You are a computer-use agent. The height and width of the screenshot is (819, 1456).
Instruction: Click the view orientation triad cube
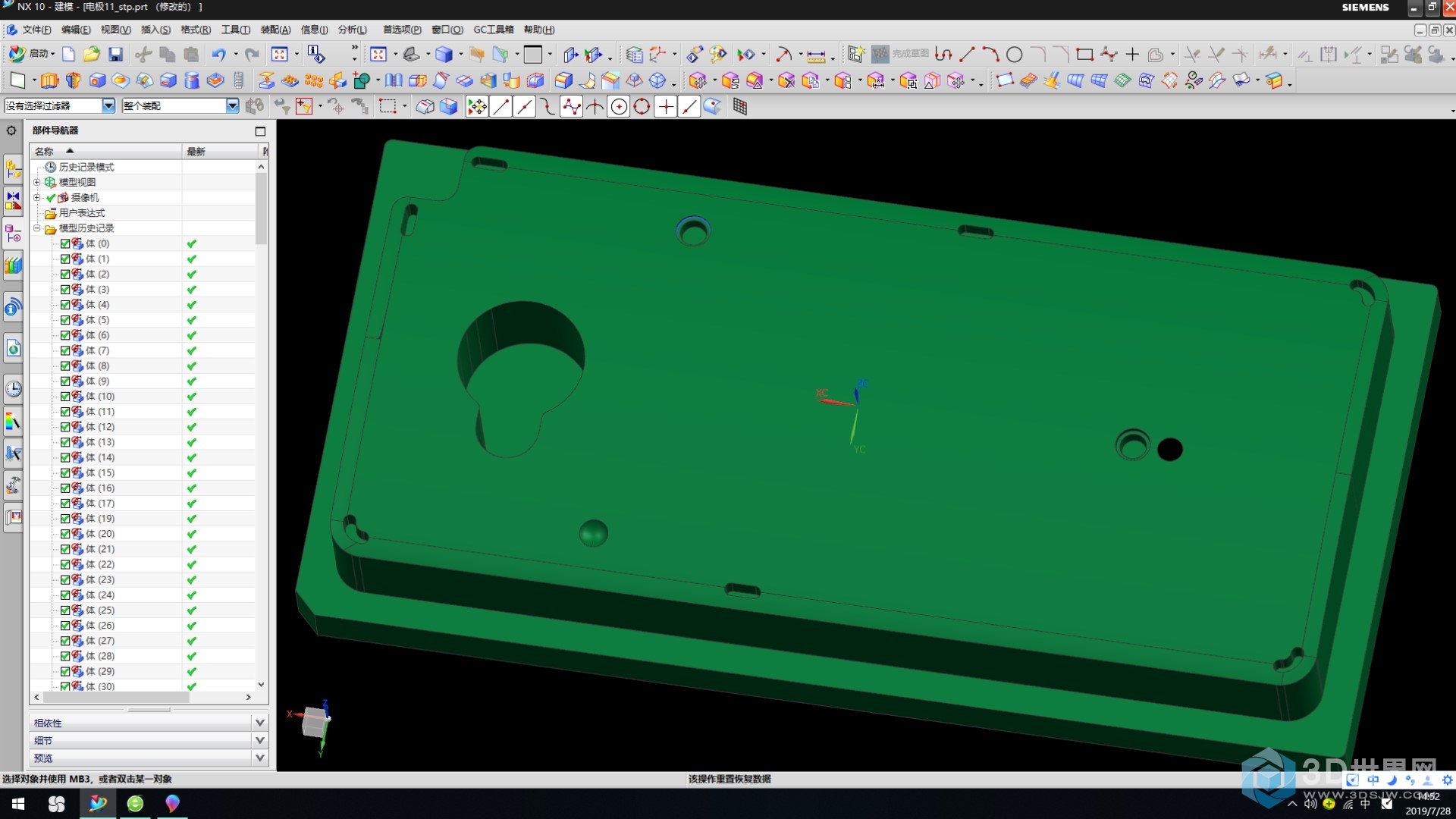[x=314, y=722]
